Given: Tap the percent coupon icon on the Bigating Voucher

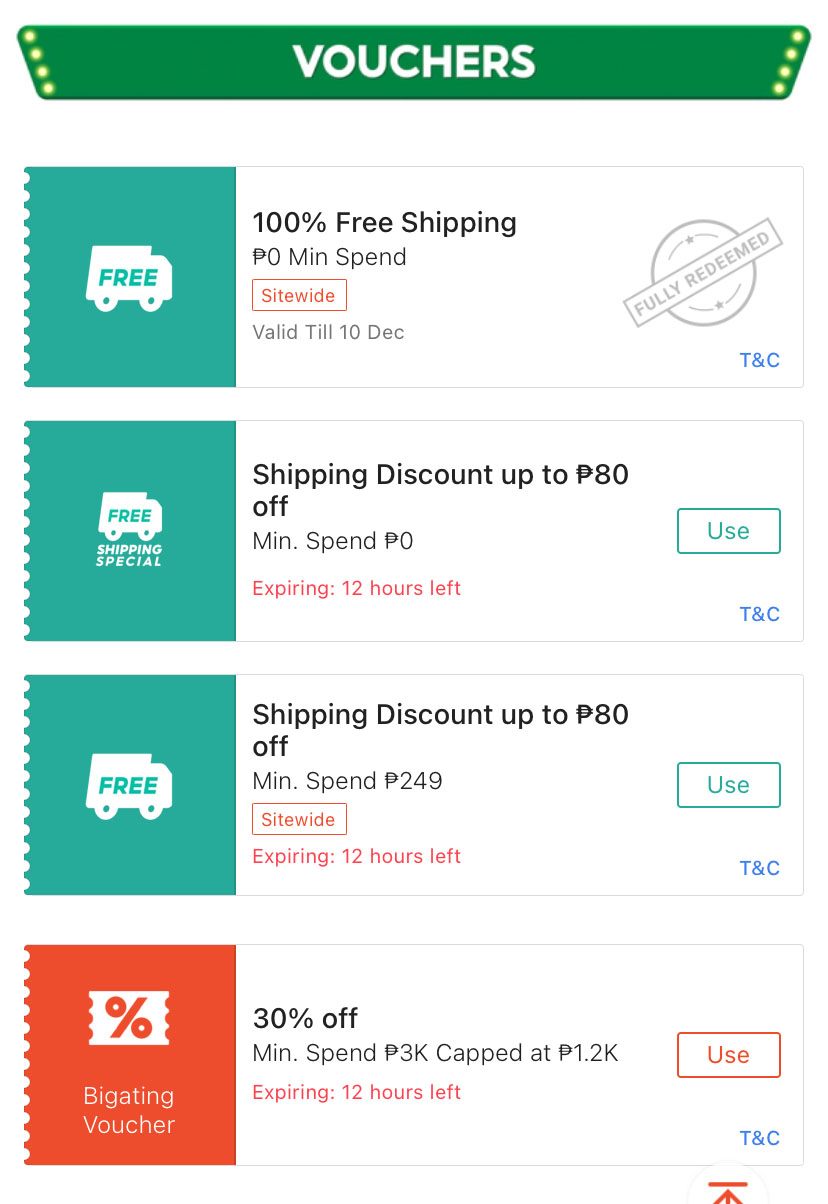Looking at the screenshot, I should [x=129, y=1018].
